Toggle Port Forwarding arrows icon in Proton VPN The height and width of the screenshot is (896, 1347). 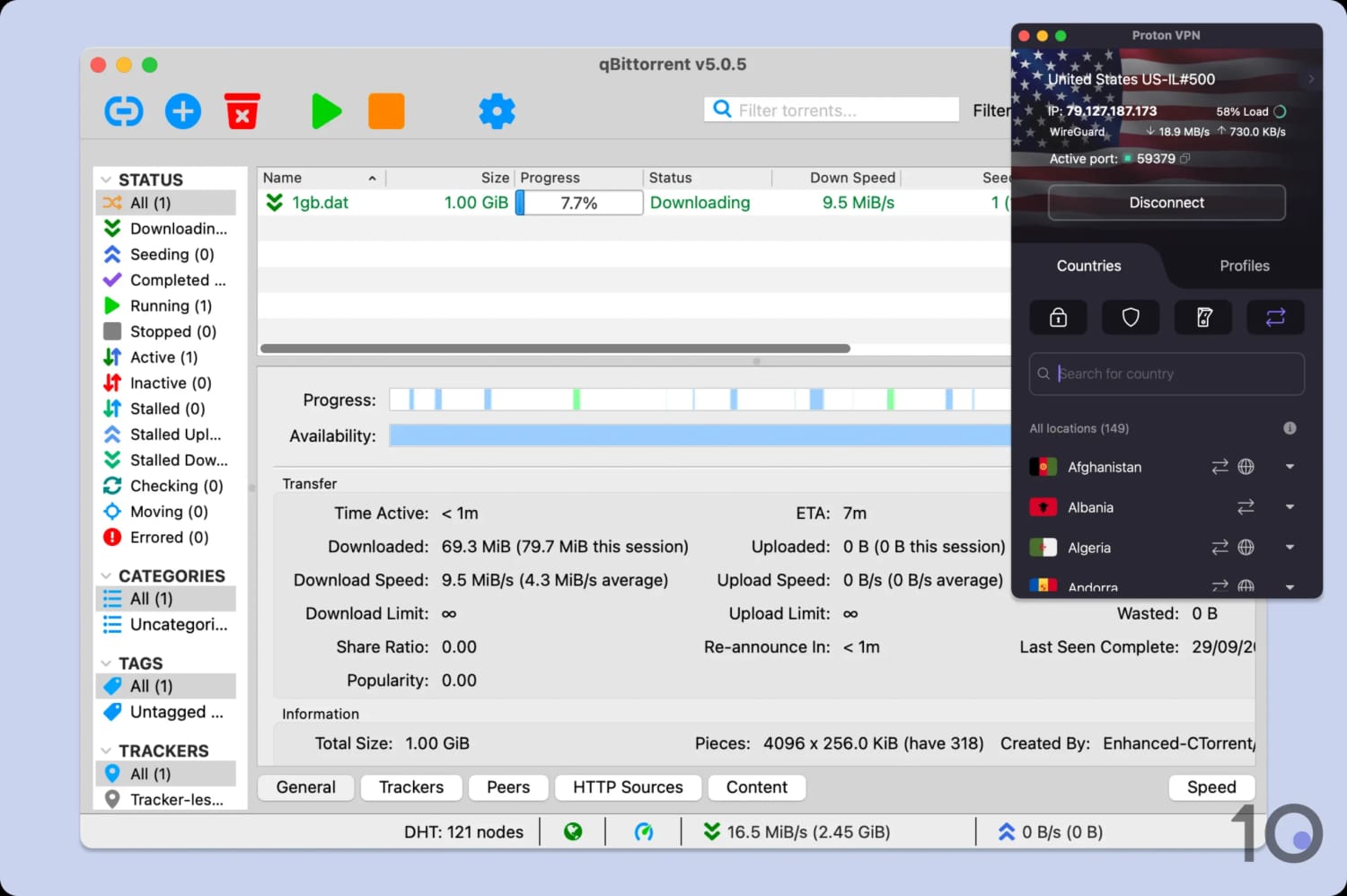(x=1275, y=317)
